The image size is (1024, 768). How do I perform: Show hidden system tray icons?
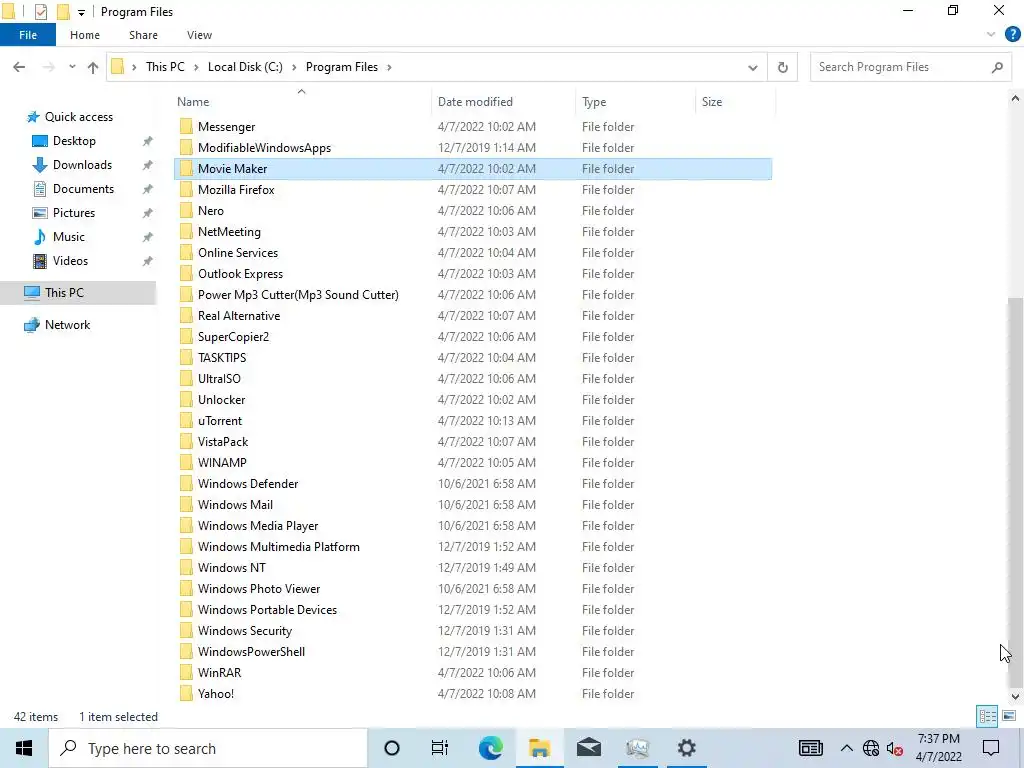tap(846, 748)
